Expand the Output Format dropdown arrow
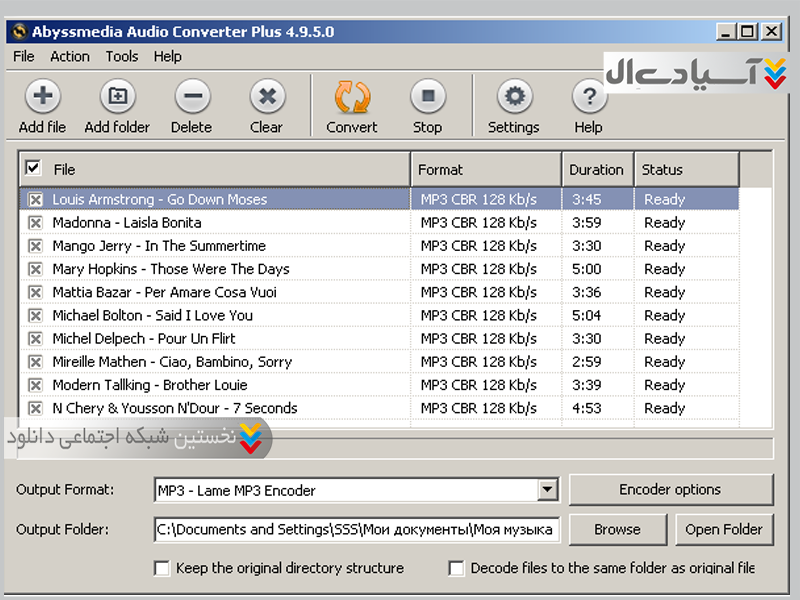800x600 pixels. click(x=547, y=490)
